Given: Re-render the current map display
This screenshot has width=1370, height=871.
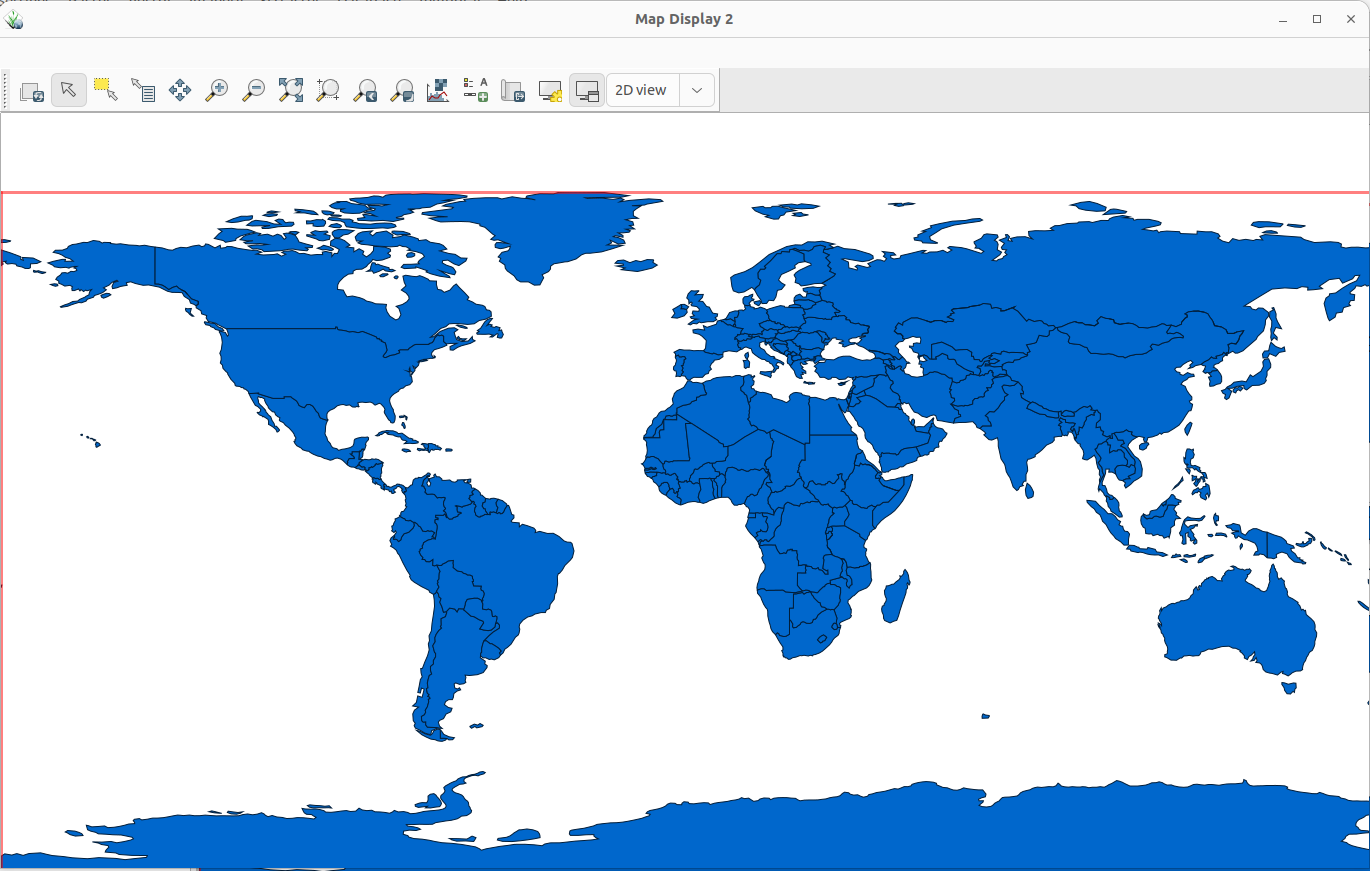Looking at the screenshot, I should click(x=31, y=90).
